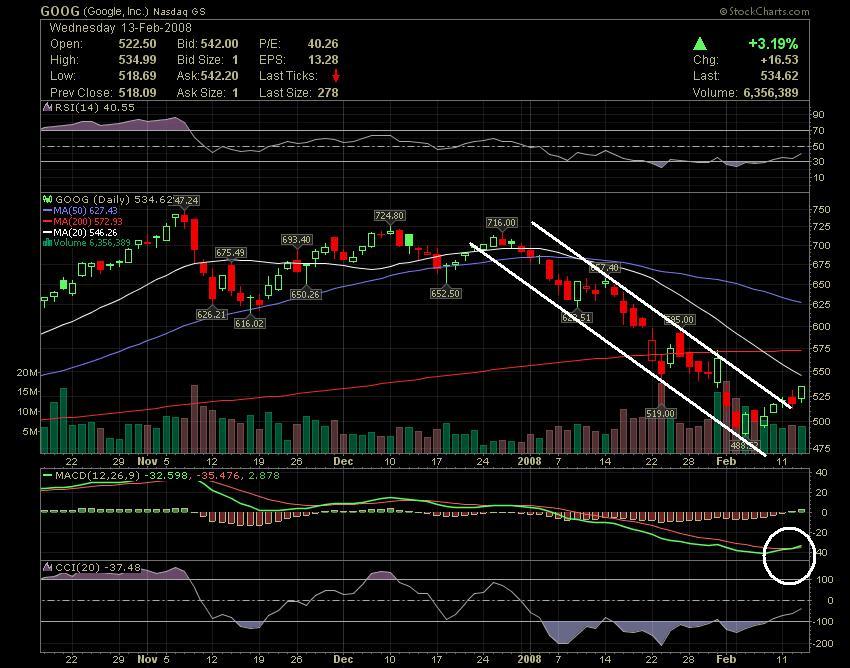Click the 616.02 low price label
Screen dimensions: 850x668
(250, 323)
